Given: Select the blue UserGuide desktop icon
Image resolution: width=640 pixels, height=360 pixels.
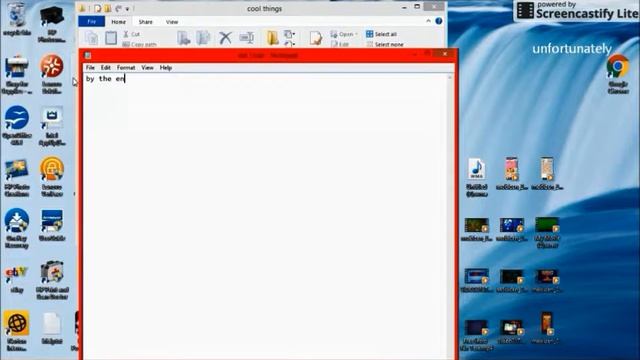Looking at the screenshot, I should tap(52, 225).
